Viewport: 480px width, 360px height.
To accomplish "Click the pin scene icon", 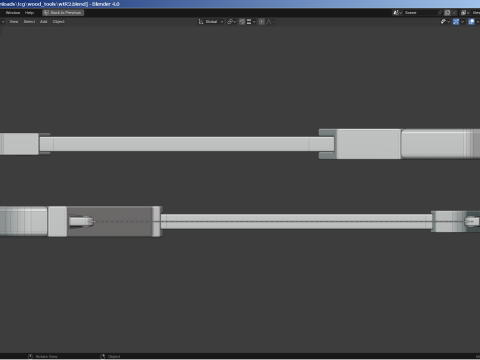I will coord(440,13).
